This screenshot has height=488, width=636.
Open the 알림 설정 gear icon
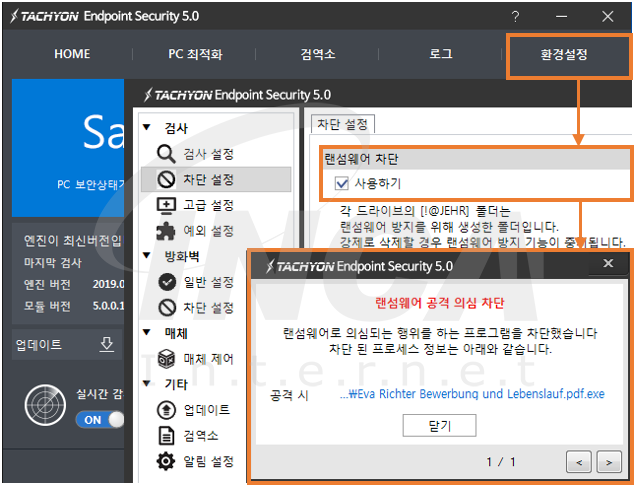point(166,461)
